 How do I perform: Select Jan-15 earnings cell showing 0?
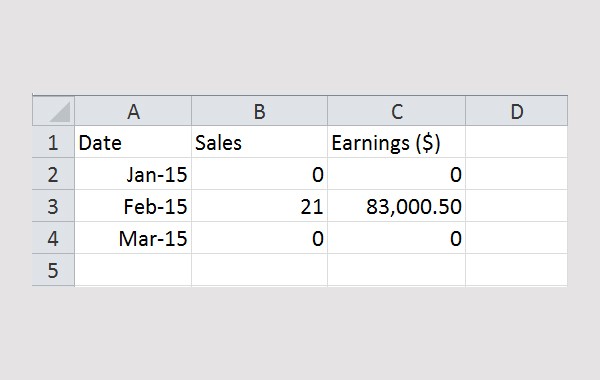point(396,174)
